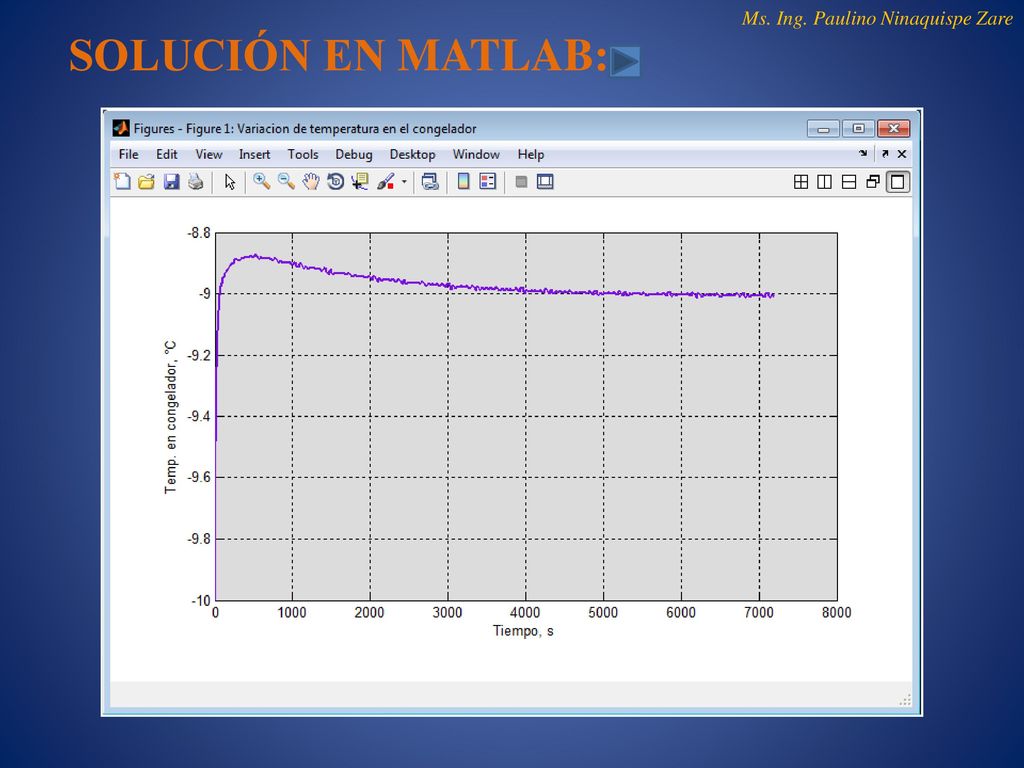Click the 'Temp. en congelador, °C' axis label
The height and width of the screenshot is (768, 1024).
pos(170,417)
